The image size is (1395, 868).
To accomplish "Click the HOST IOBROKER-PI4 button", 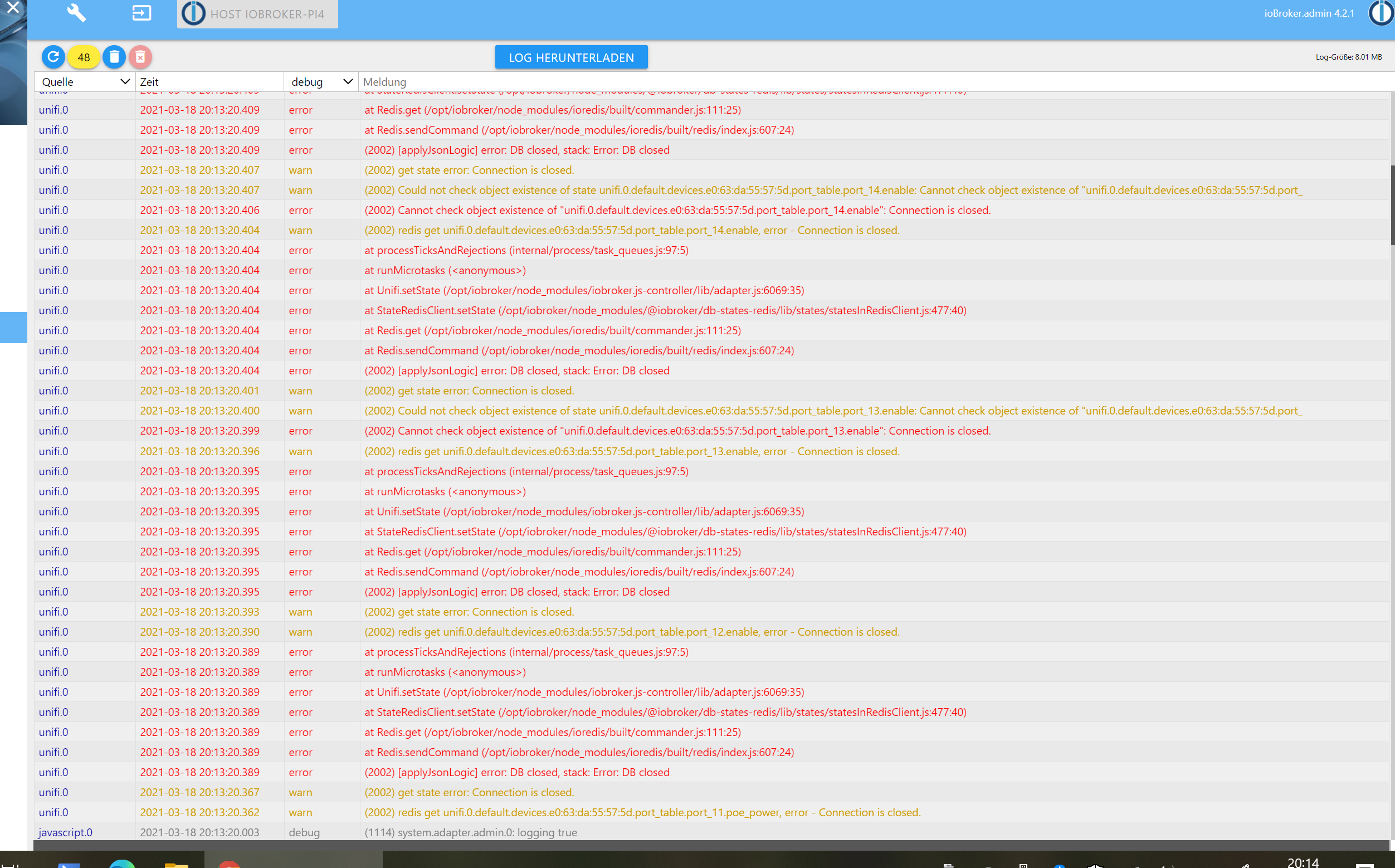I will tap(257, 14).
